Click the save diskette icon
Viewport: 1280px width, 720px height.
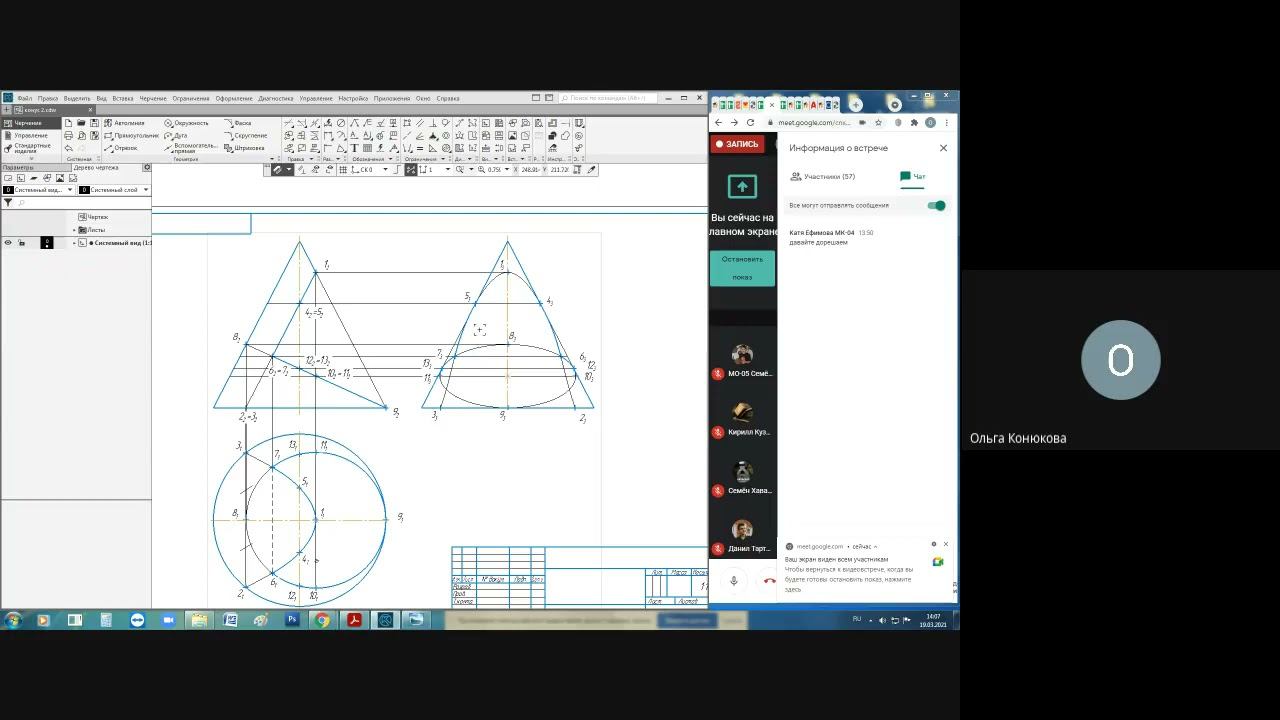(x=94, y=123)
